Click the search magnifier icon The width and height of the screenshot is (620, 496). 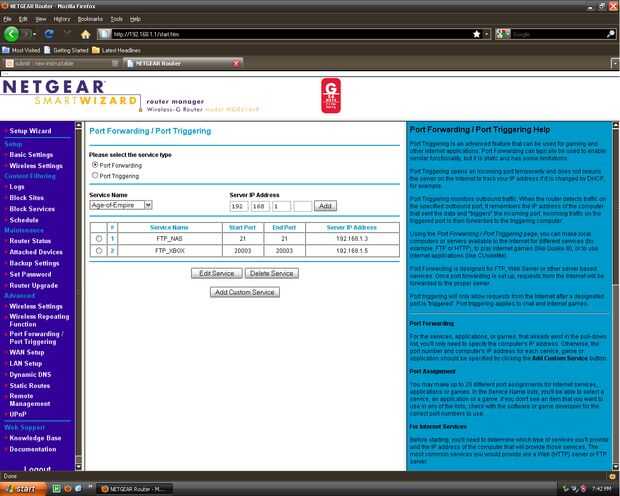coord(611,34)
